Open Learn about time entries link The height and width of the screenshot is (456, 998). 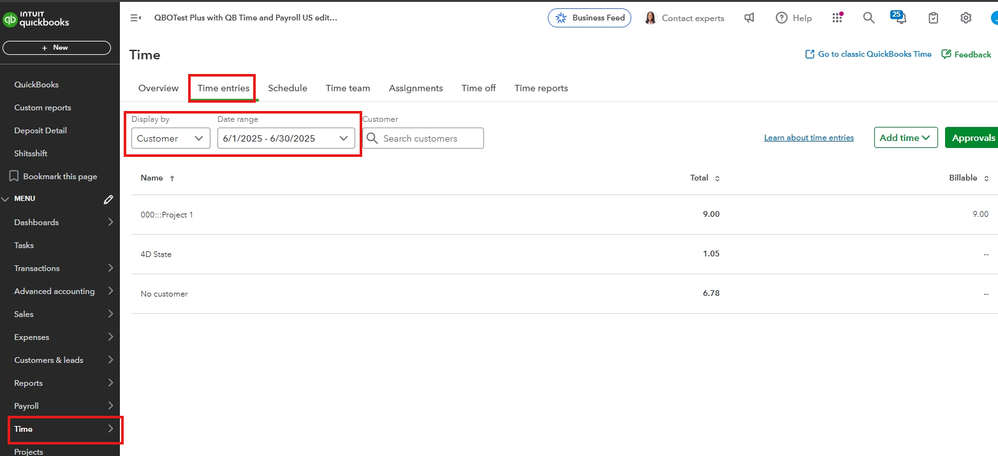(x=809, y=138)
